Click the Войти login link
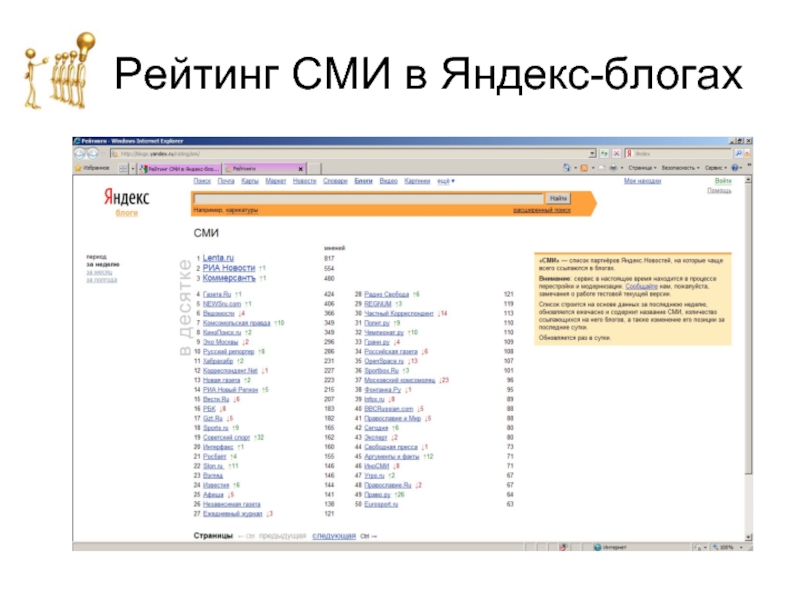800x600 pixels. [722, 181]
